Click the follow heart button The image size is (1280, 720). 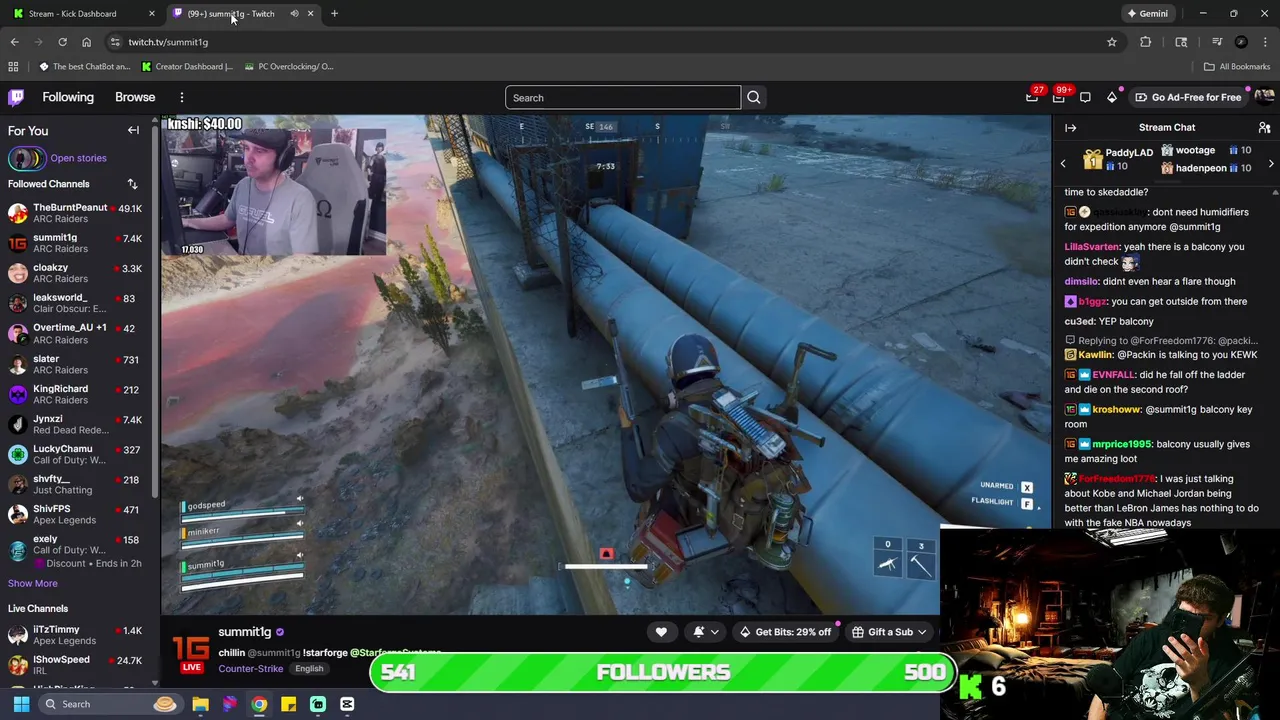[661, 632]
